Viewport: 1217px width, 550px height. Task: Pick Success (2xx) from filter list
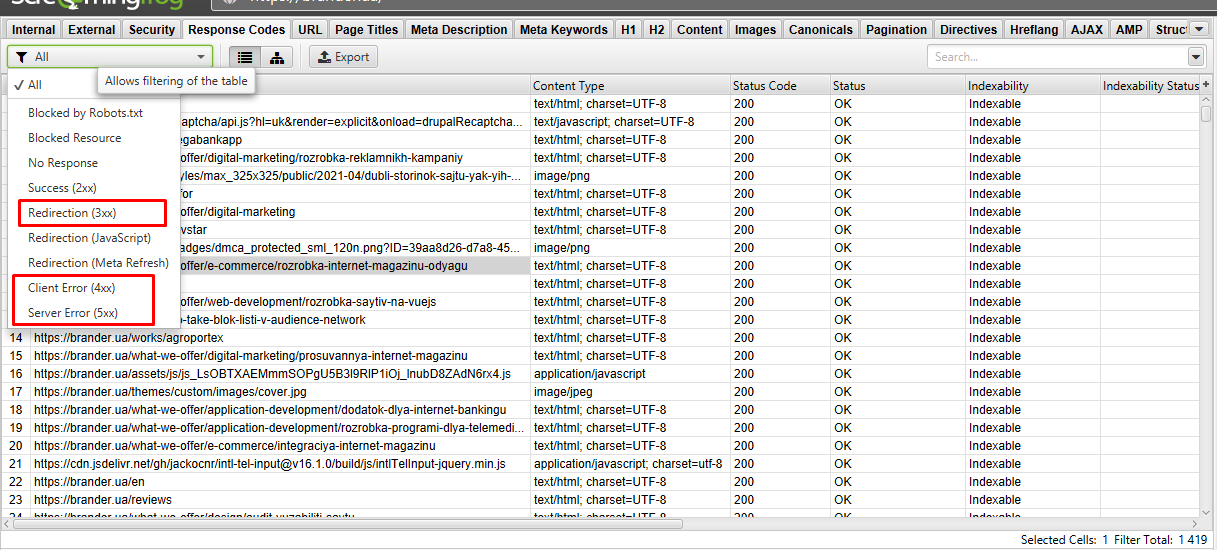pos(62,188)
